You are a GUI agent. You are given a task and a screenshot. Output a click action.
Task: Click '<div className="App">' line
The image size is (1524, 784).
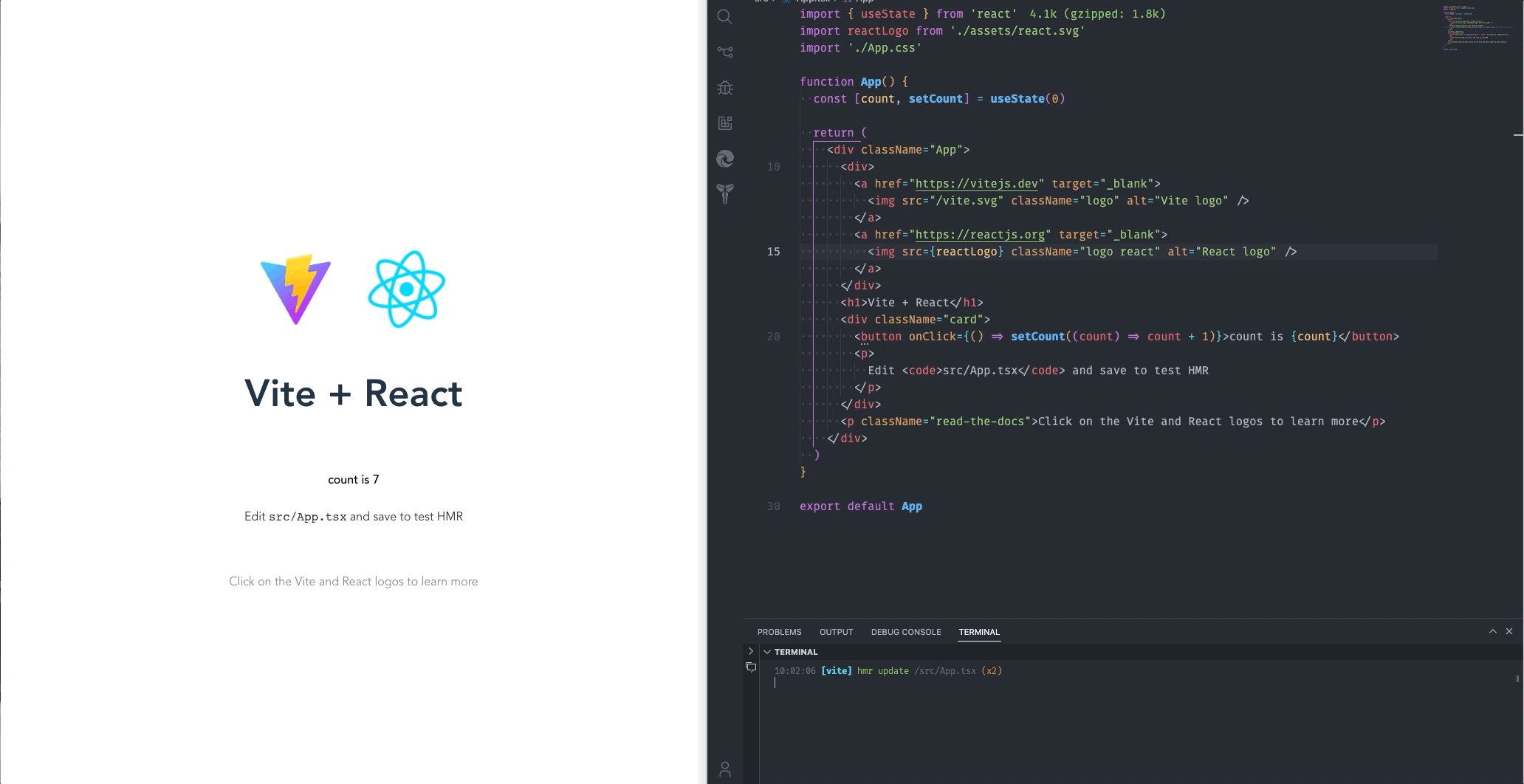[898, 150]
